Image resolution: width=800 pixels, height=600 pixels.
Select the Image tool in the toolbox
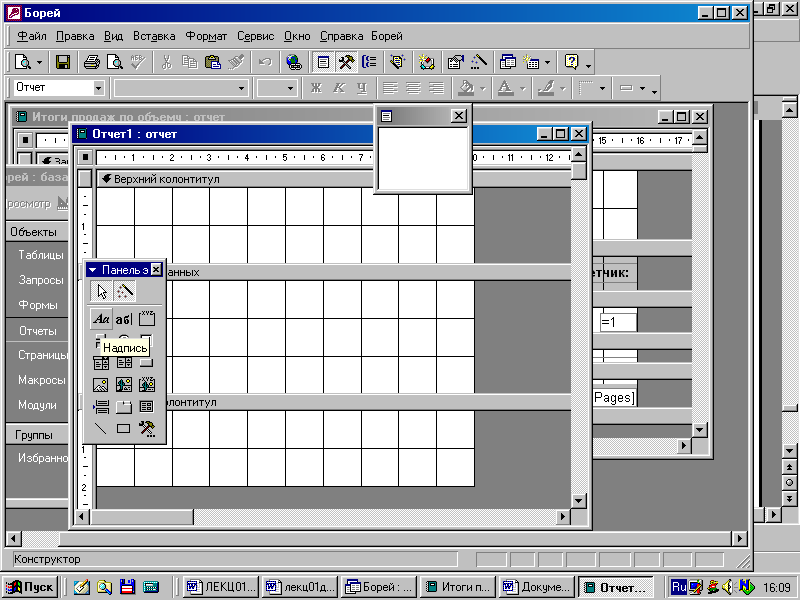click(x=101, y=385)
